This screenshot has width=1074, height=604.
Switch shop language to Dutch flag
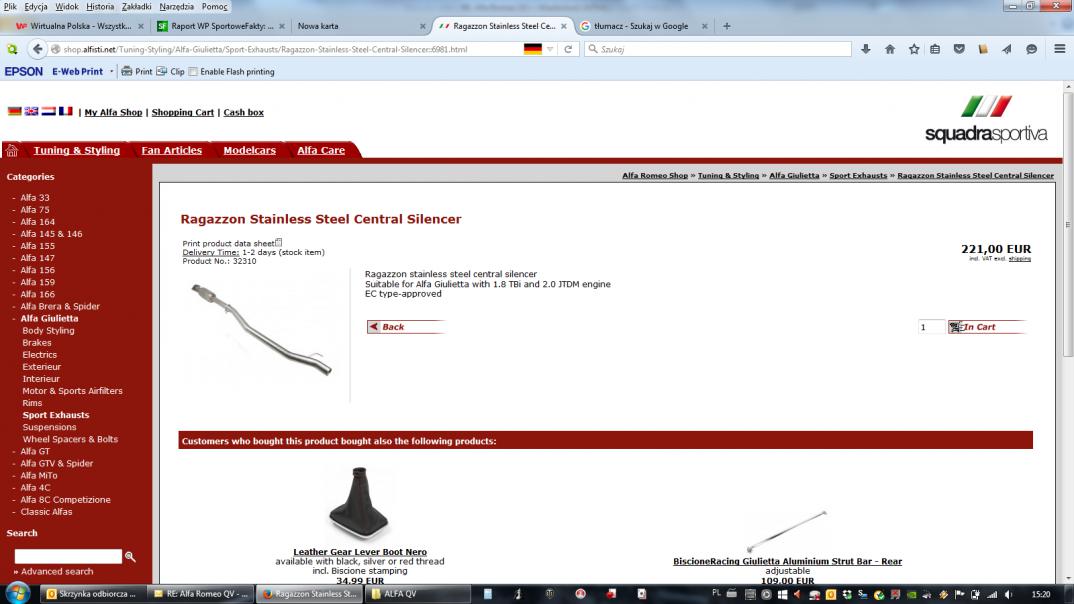[49, 111]
